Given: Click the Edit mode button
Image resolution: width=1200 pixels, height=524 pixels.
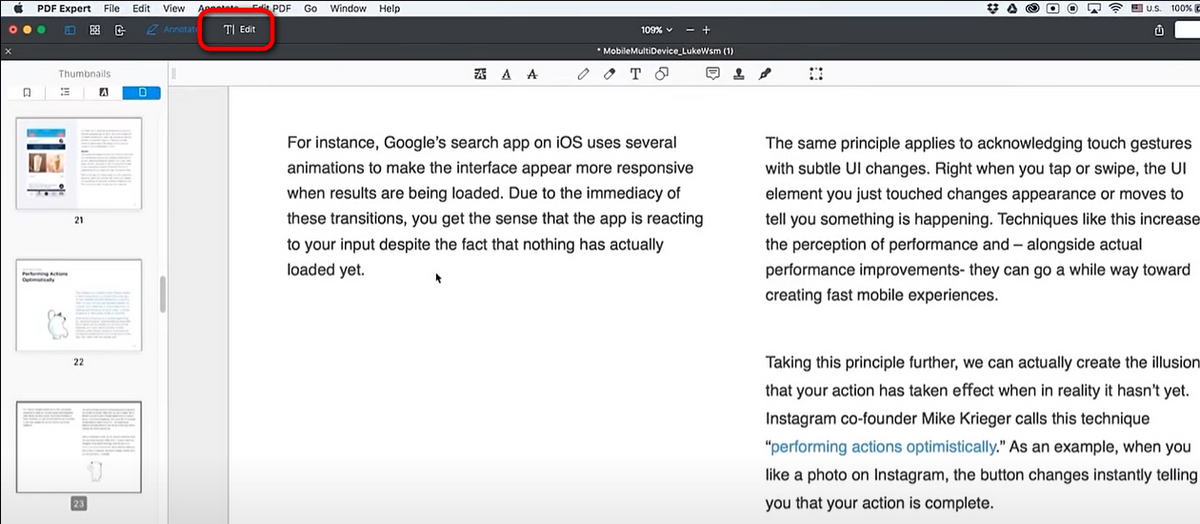Looking at the screenshot, I should (x=239, y=30).
